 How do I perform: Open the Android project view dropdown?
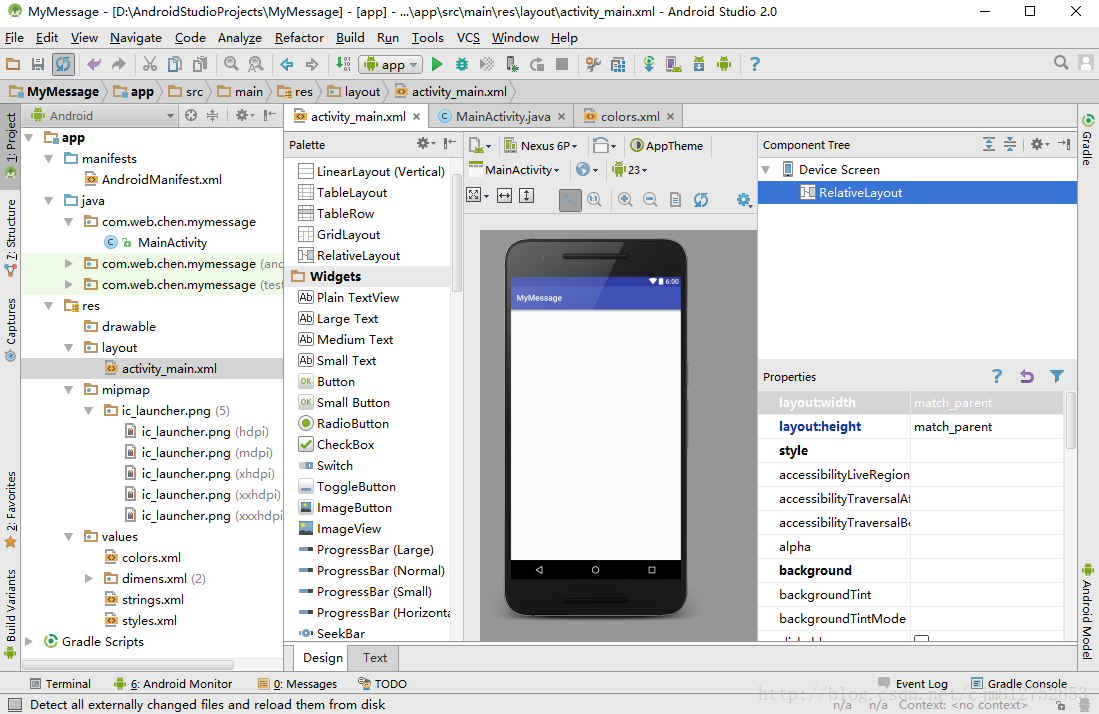(x=102, y=116)
